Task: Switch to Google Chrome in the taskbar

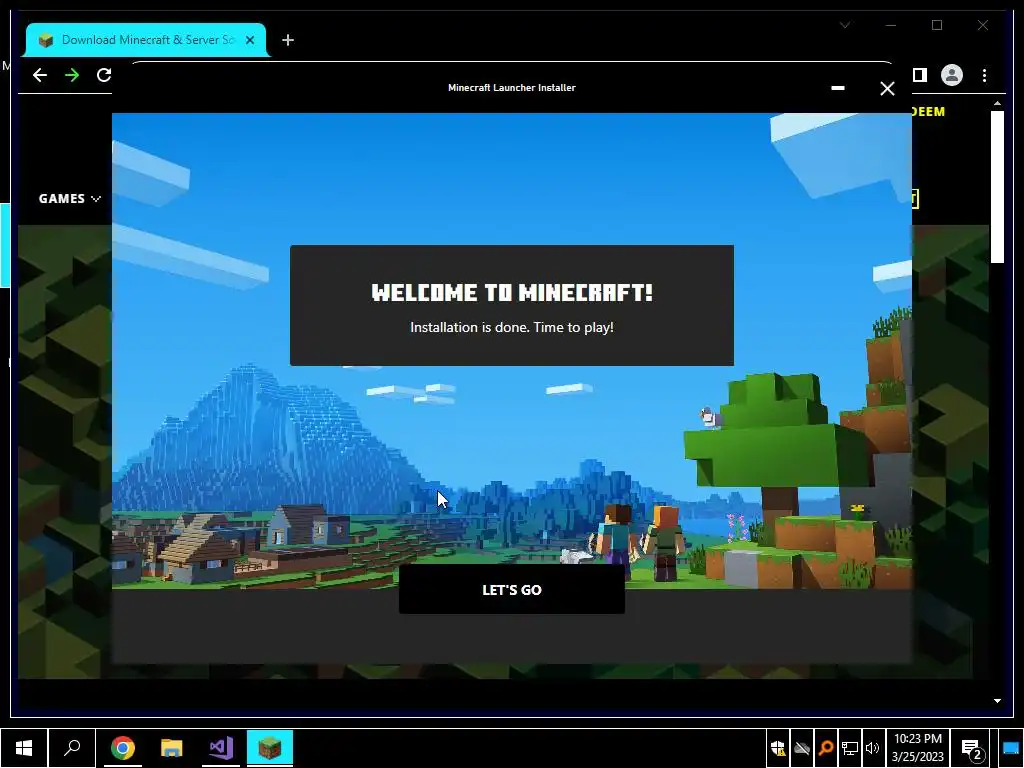Action: tap(122, 748)
